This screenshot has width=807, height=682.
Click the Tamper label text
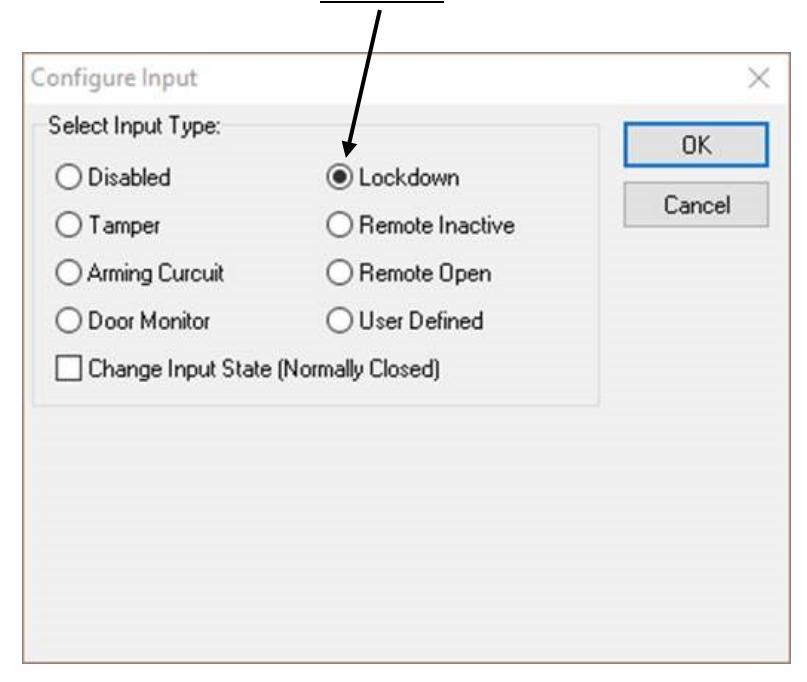coord(124,226)
